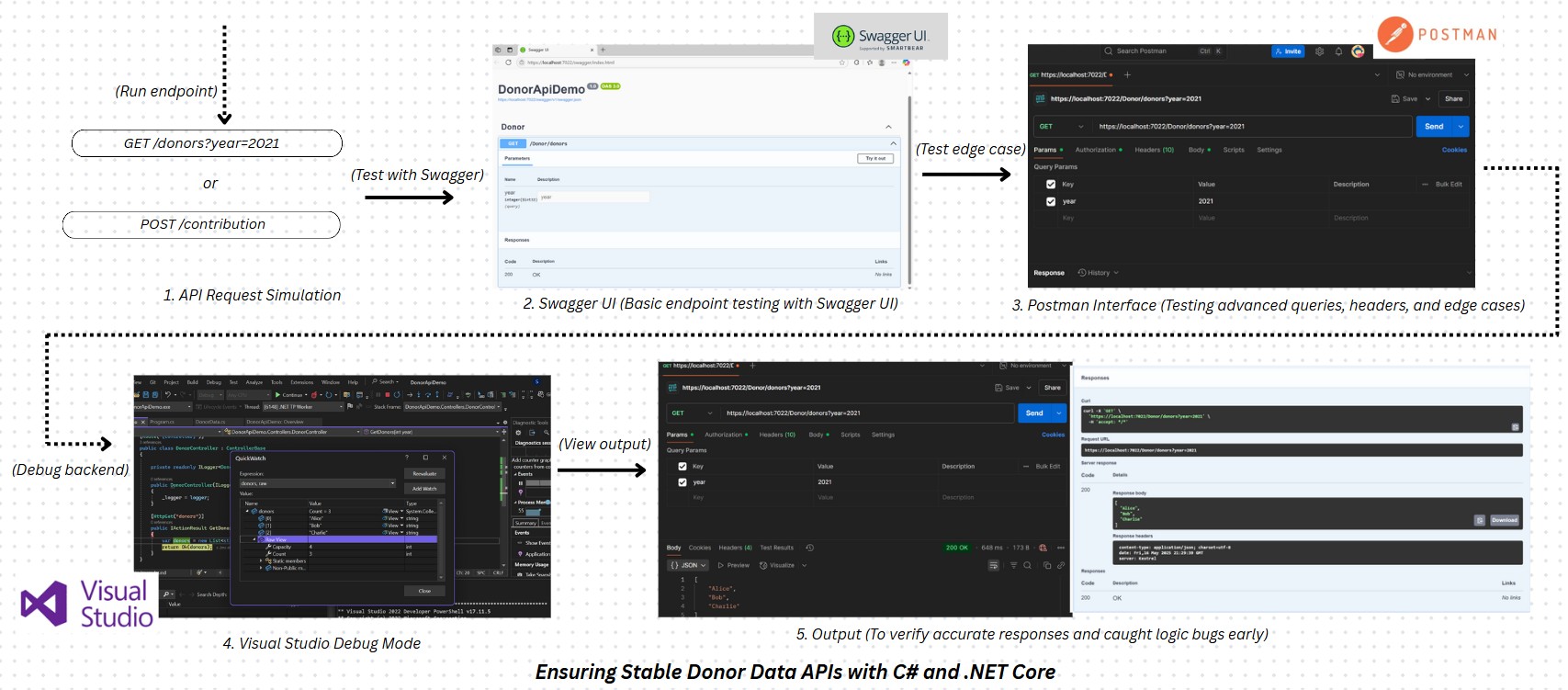Click the Search Postman field

tap(1163, 51)
